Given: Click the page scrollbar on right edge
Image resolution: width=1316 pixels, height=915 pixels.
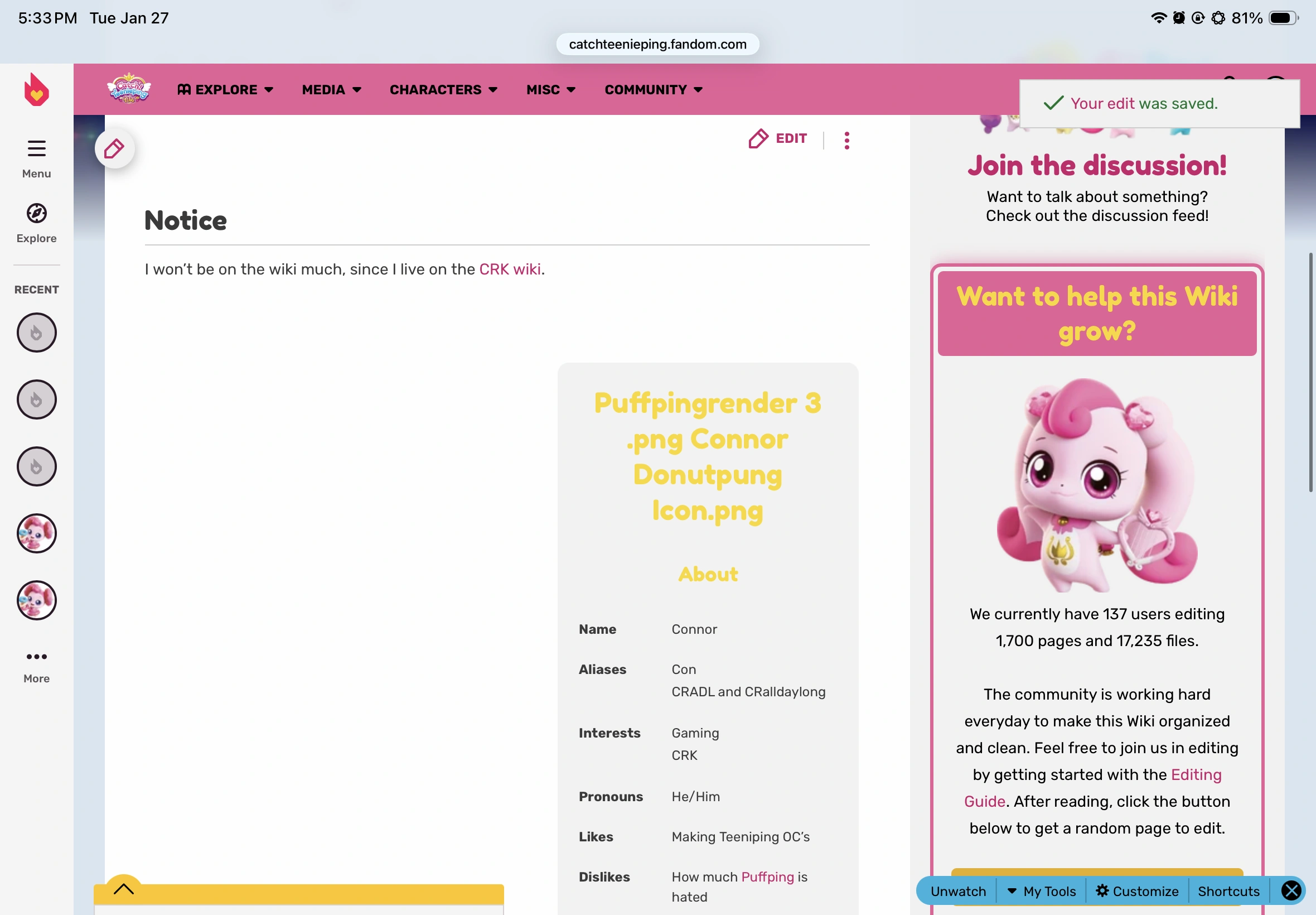Looking at the screenshot, I should pyautogui.click(x=1310, y=372).
